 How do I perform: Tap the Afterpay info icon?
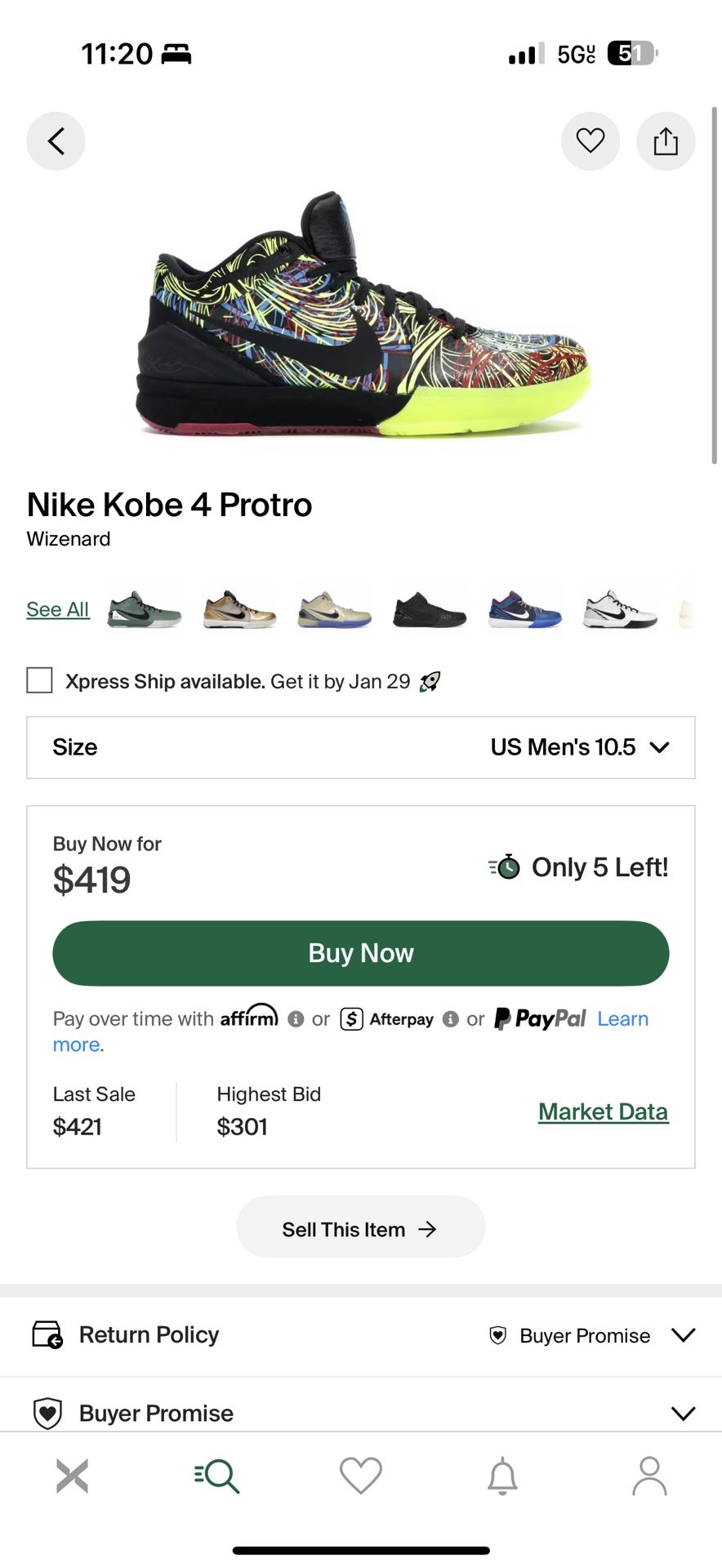click(x=450, y=1019)
